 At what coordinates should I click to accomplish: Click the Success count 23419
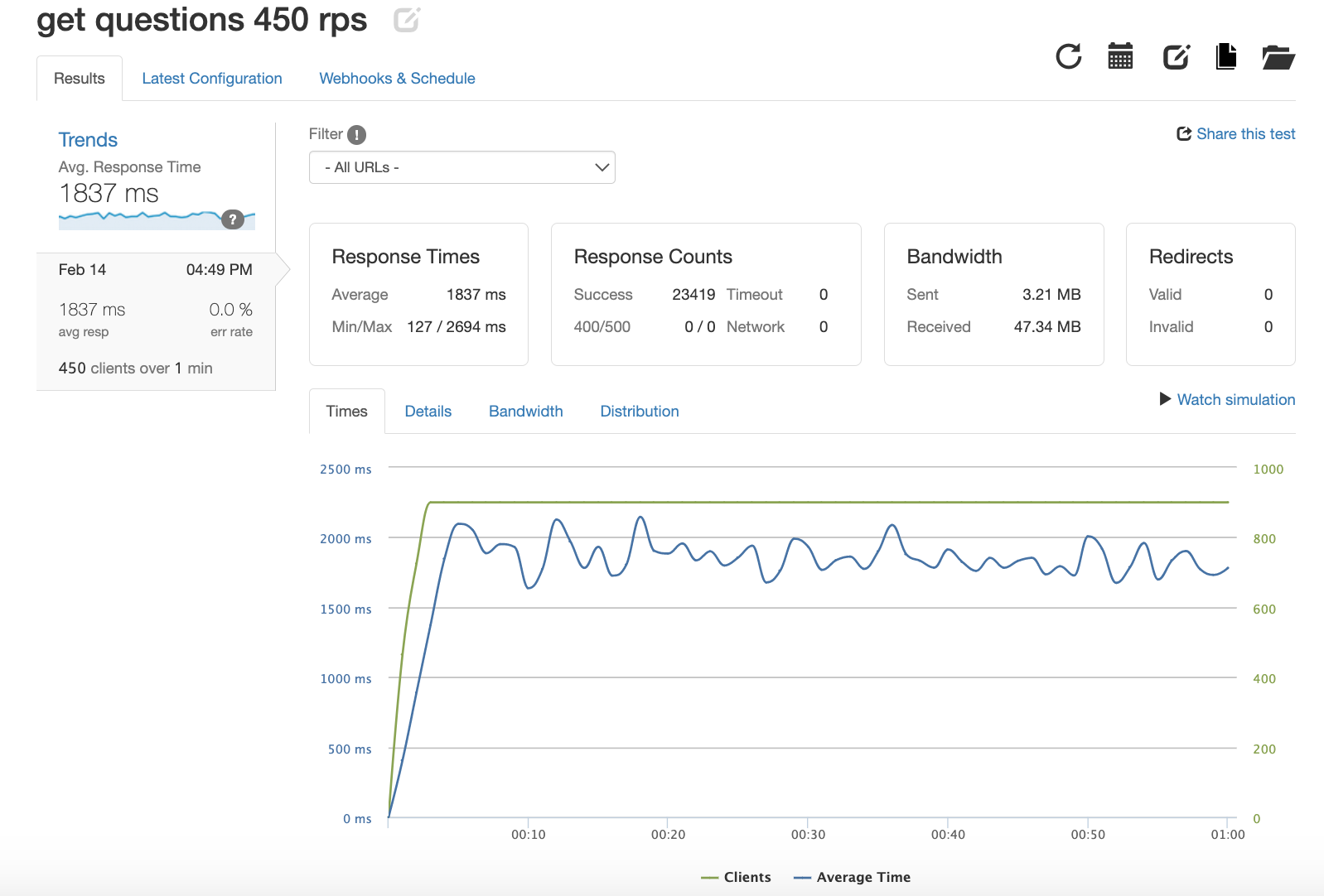[693, 295]
